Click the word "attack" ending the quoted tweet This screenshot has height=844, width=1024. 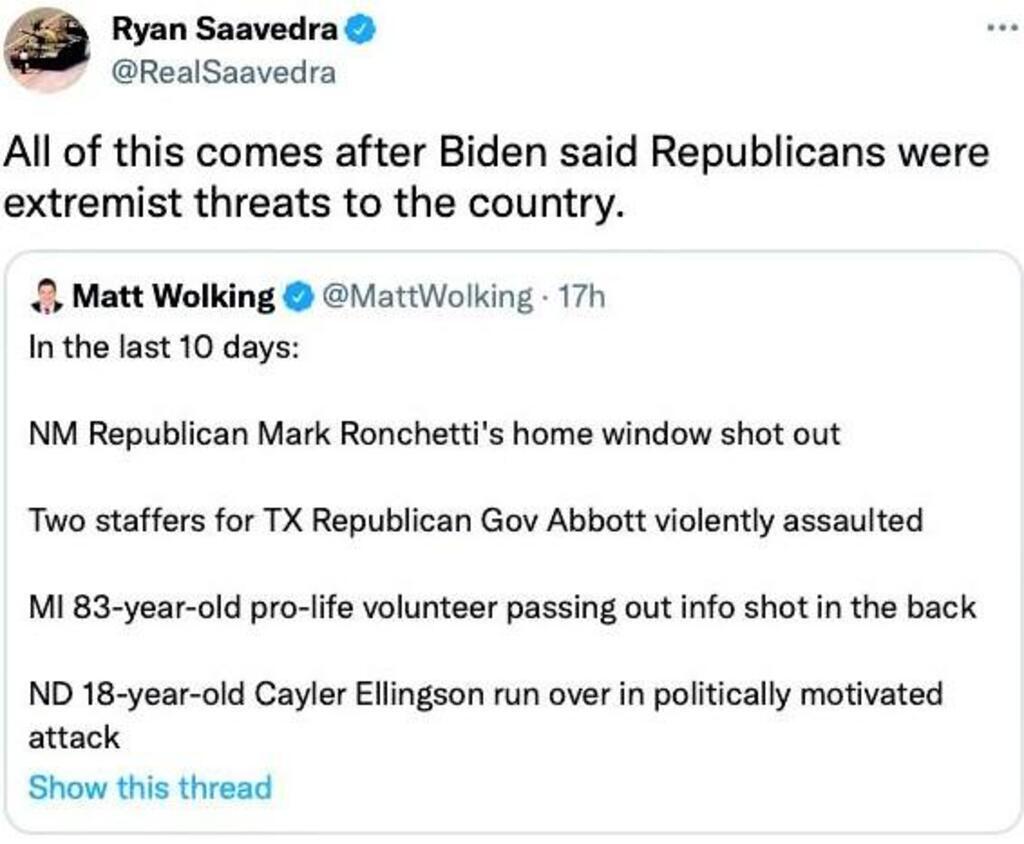[74, 738]
